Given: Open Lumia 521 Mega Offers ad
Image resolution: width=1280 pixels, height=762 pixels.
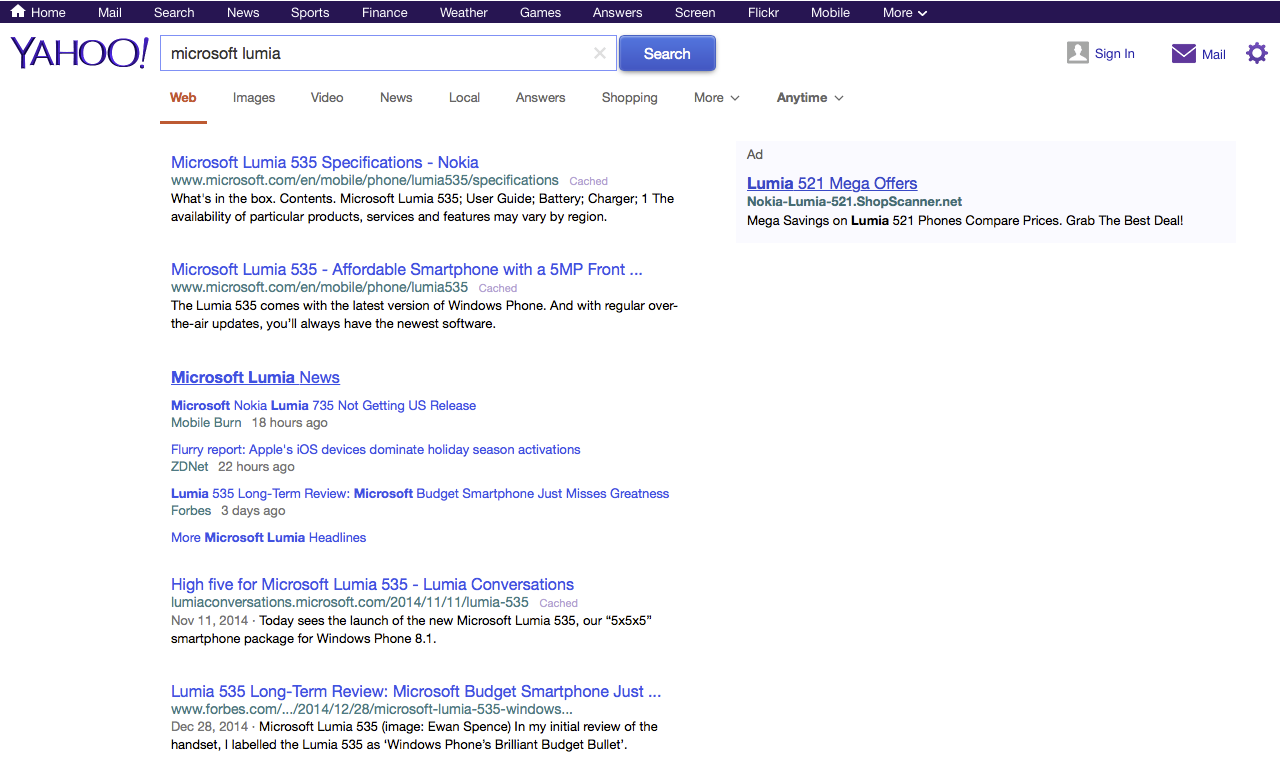Looking at the screenshot, I should pos(831,183).
